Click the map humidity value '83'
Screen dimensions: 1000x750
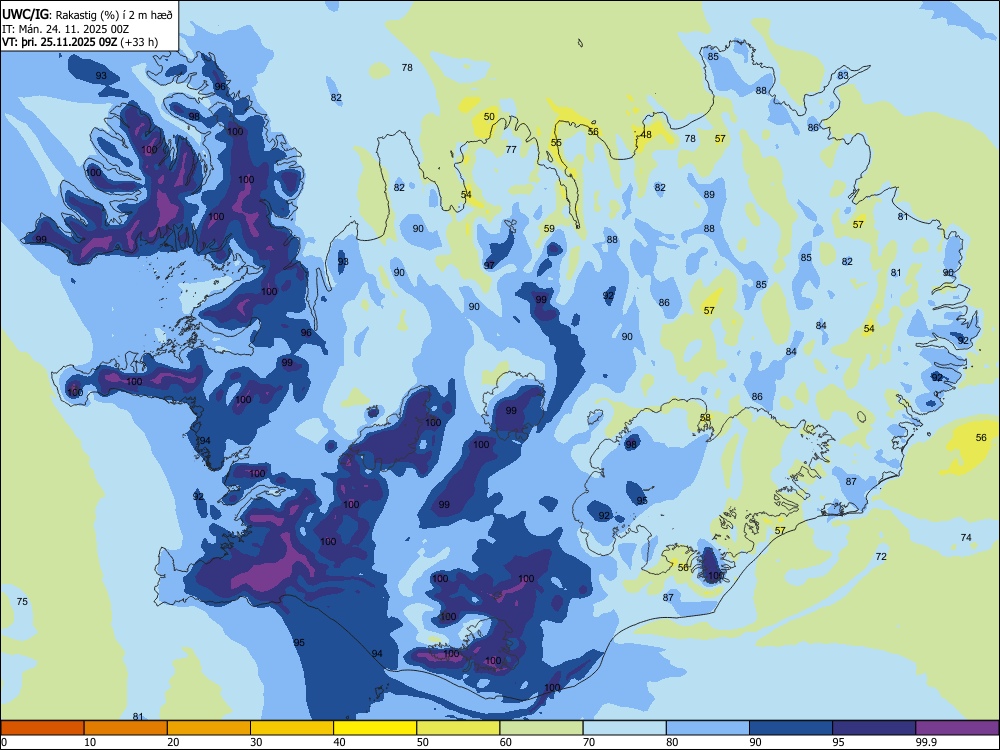click(843, 76)
